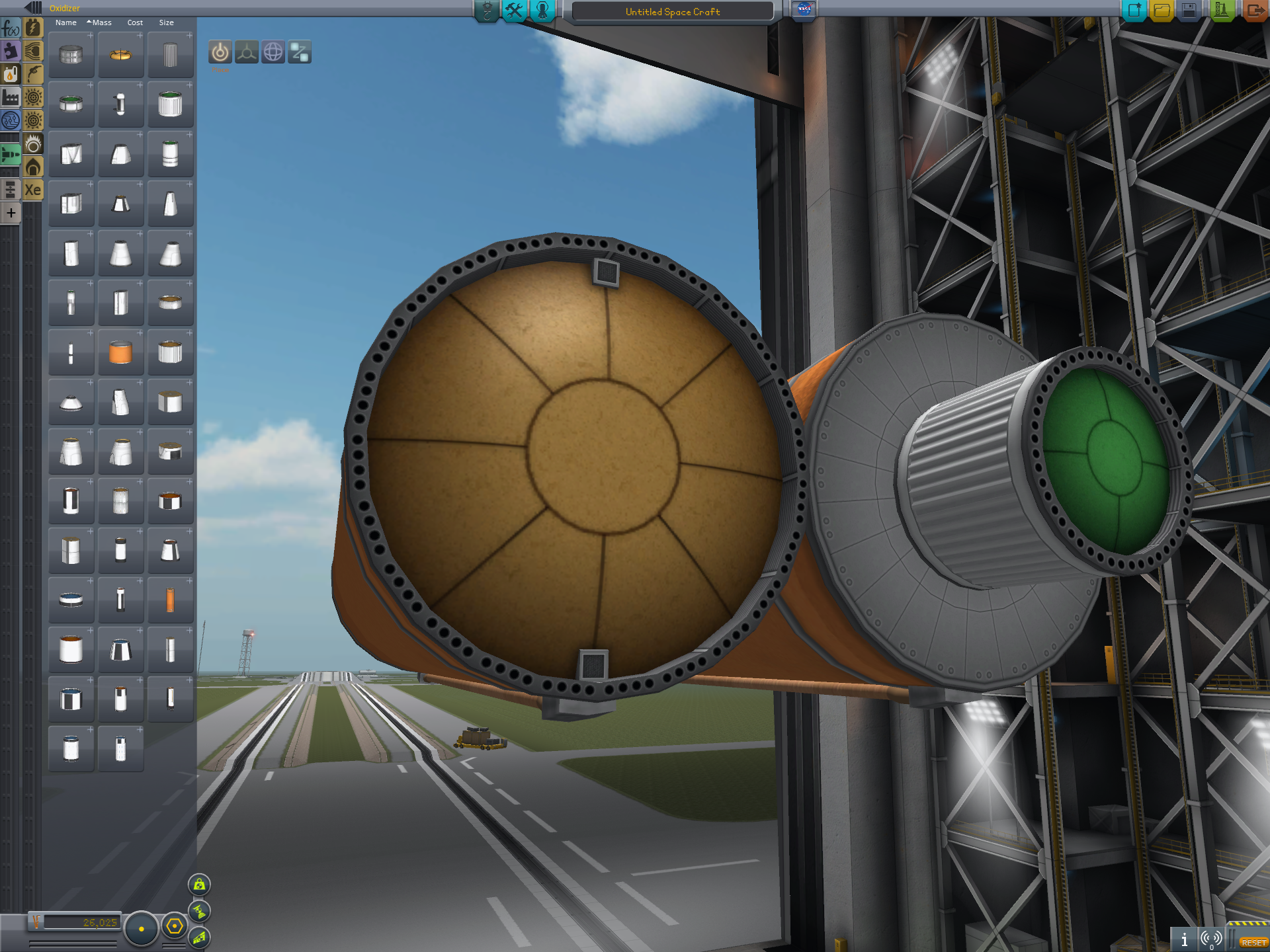
Task: Select the Electric Charge battery resource filter
Action: tap(33, 28)
